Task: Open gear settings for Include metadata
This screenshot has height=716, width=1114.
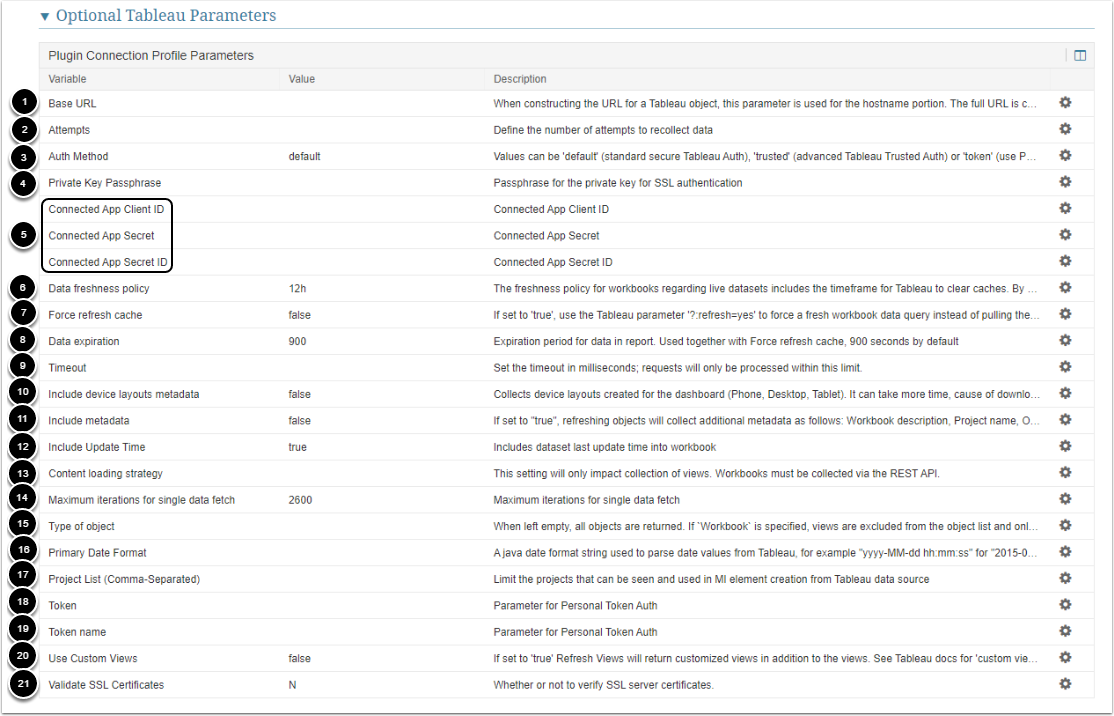Action: coord(1065,420)
